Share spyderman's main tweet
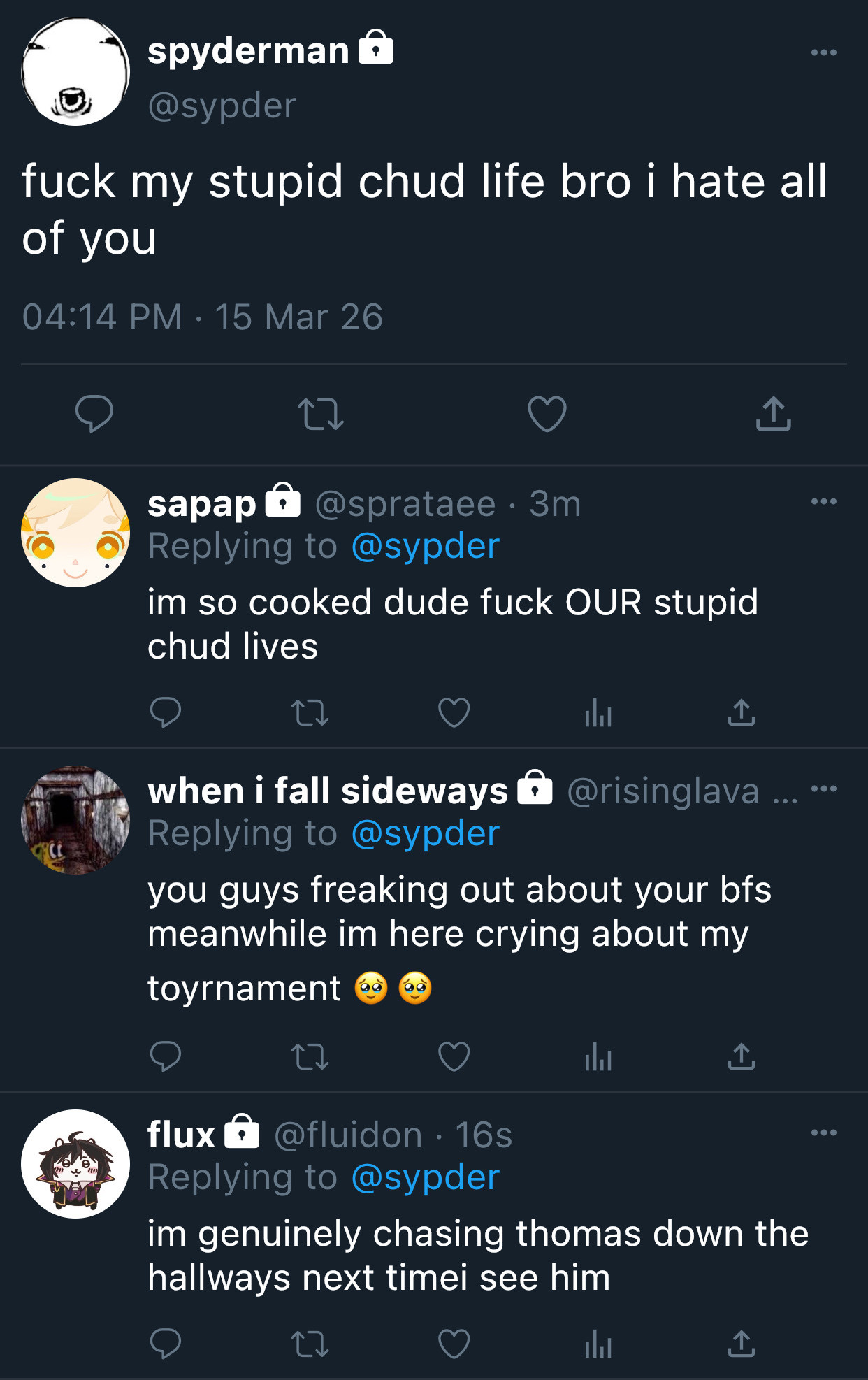Viewport: 868px width, 1380px height. point(773,413)
